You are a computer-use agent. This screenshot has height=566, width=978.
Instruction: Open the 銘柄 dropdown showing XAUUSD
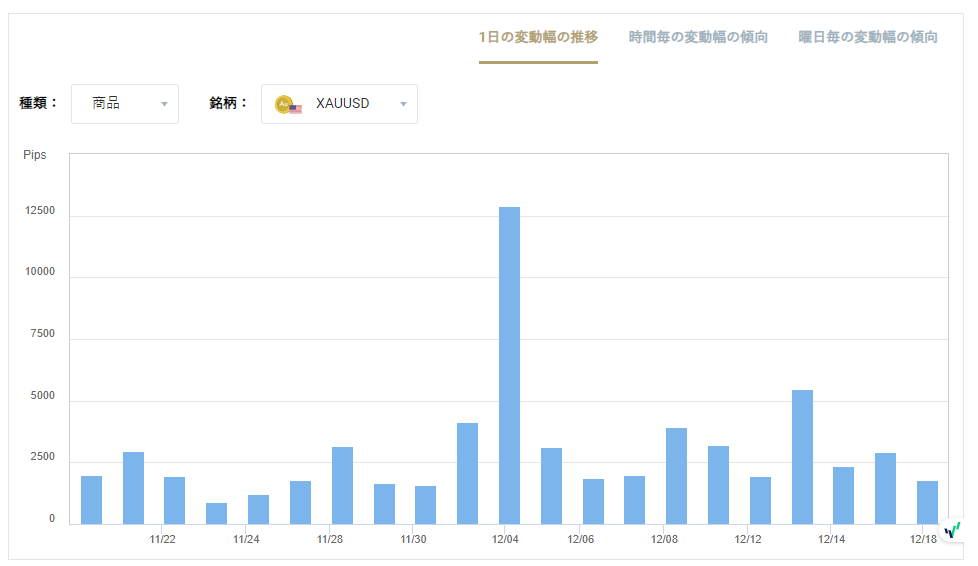coord(339,104)
